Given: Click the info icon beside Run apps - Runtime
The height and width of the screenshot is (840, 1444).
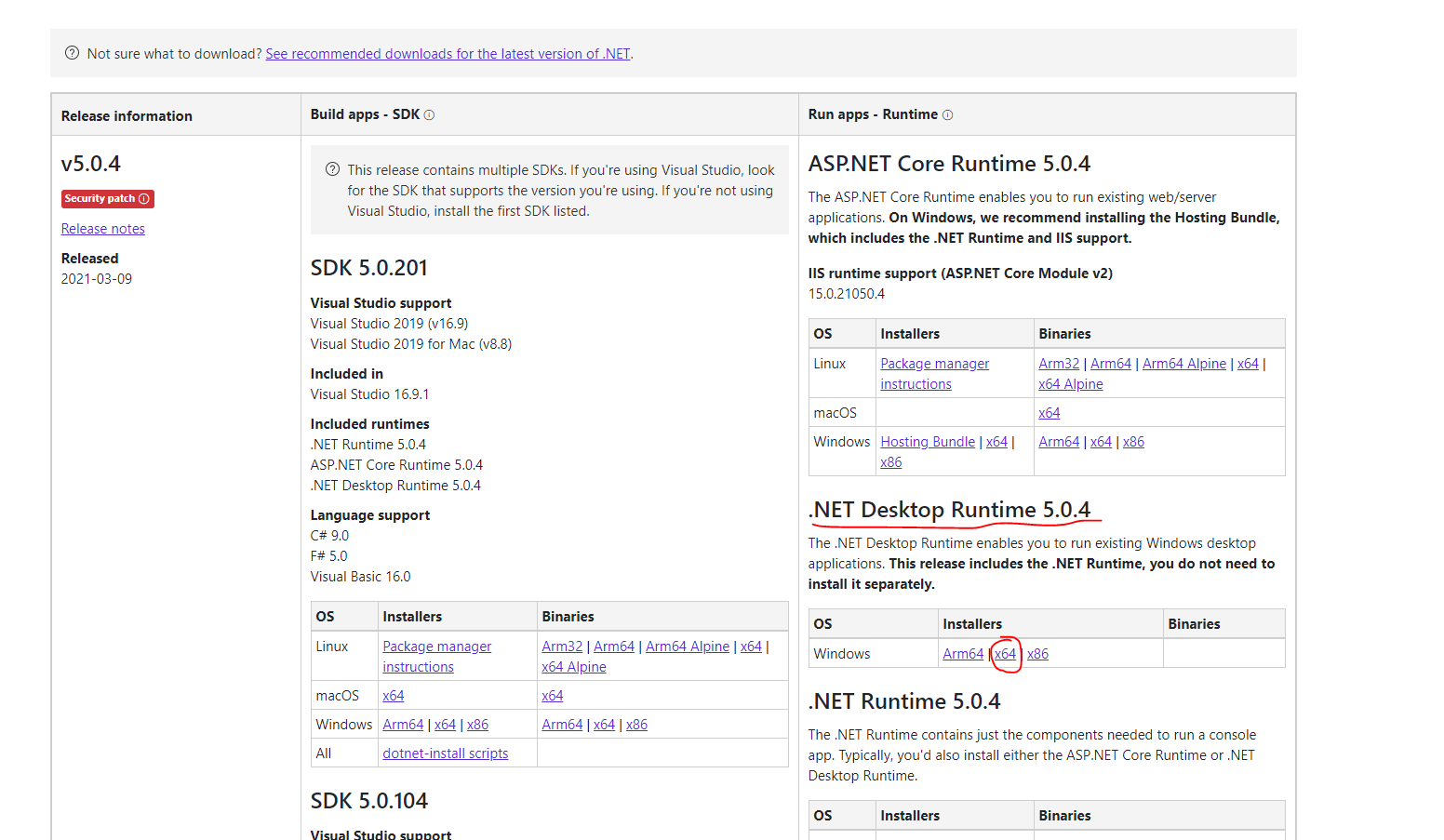Looking at the screenshot, I should point(947,115).
